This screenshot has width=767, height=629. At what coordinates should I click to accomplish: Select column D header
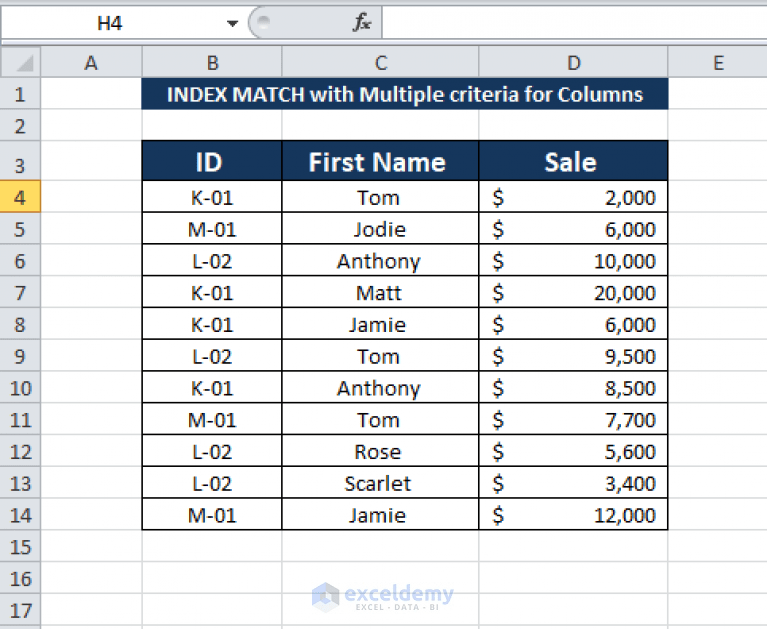pos(573,62)
